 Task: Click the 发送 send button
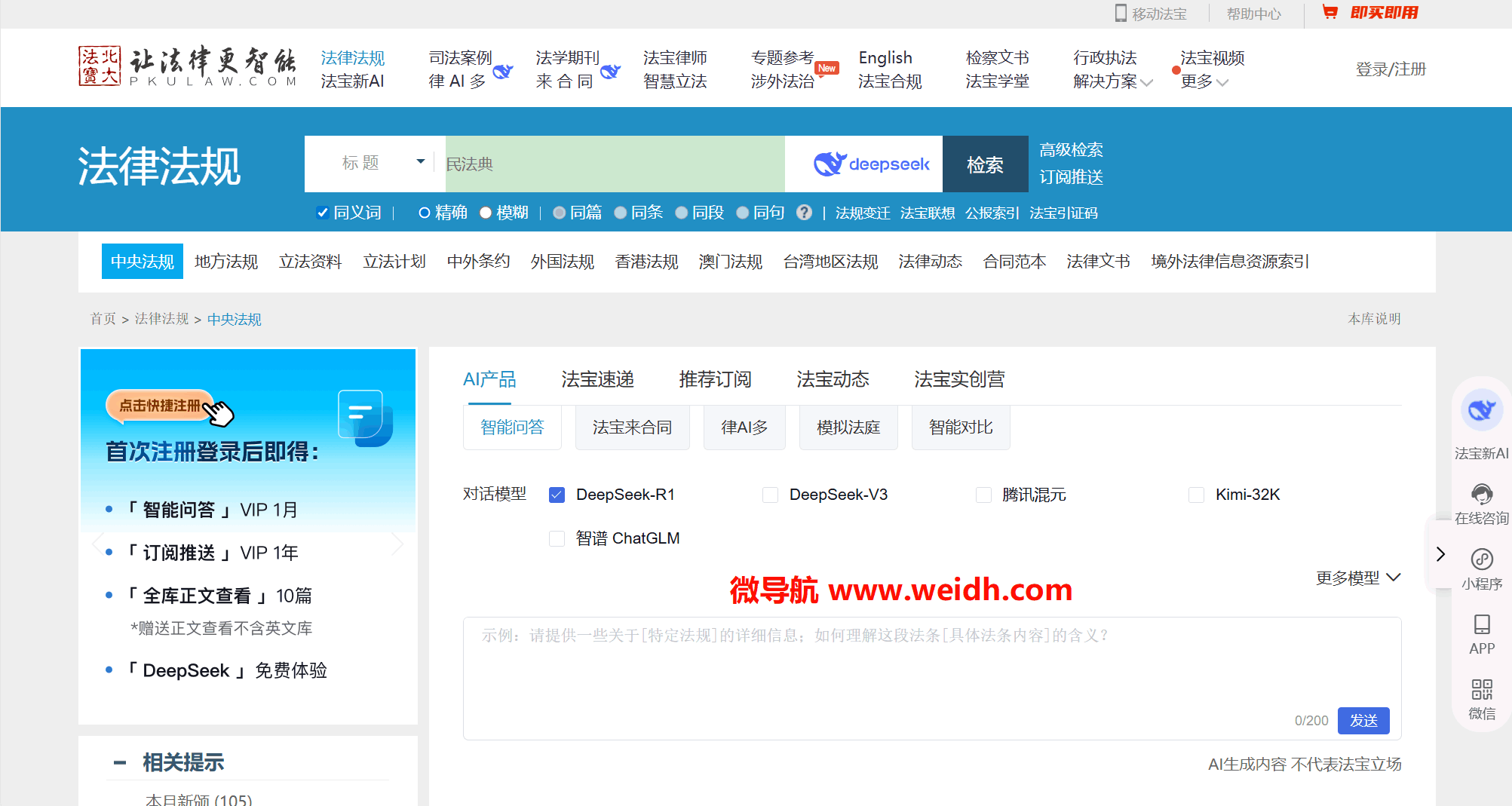pos(1363,721)
